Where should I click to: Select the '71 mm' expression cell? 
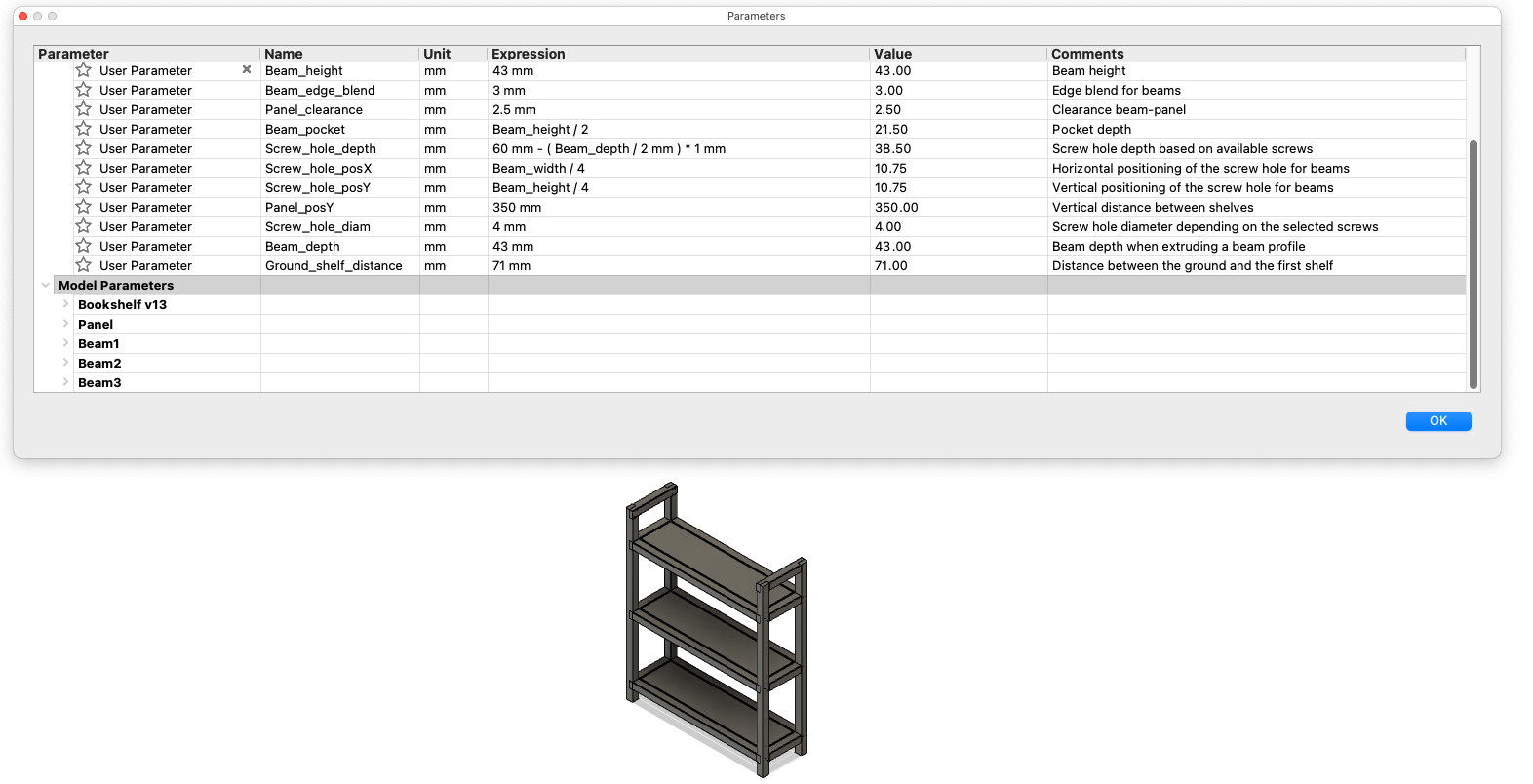tap(679, 265)
